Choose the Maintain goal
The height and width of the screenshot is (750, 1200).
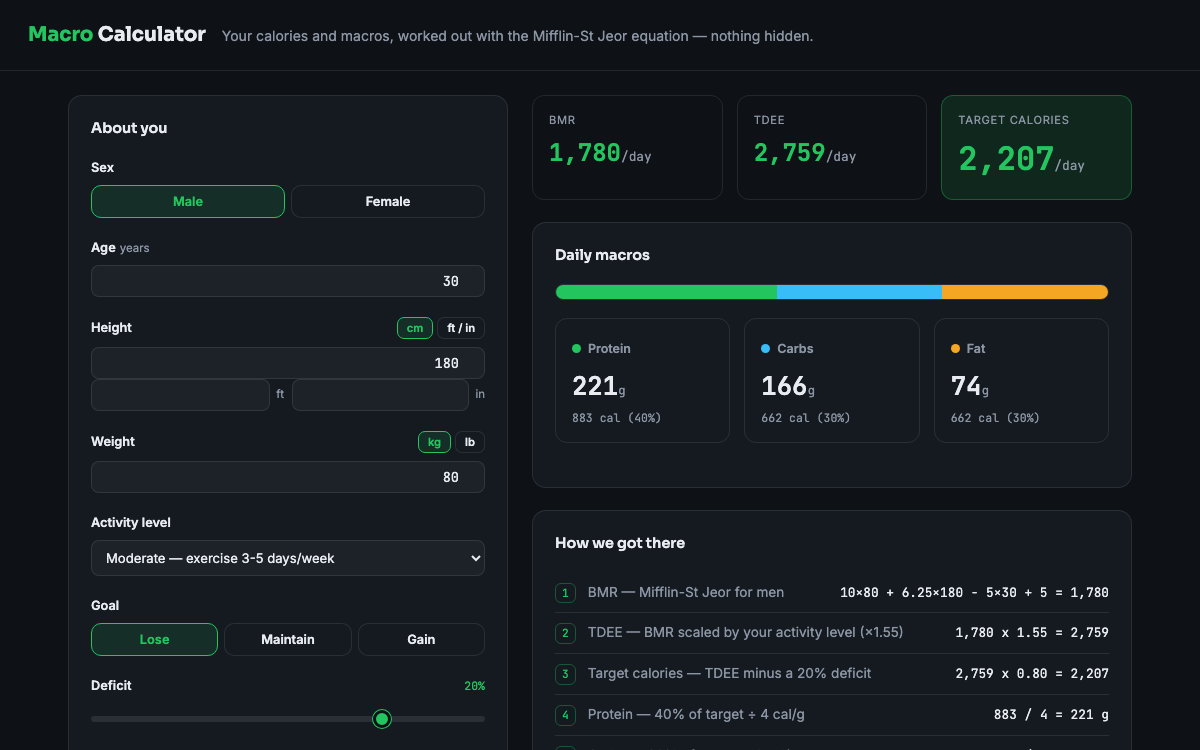[x=288, y=639]
